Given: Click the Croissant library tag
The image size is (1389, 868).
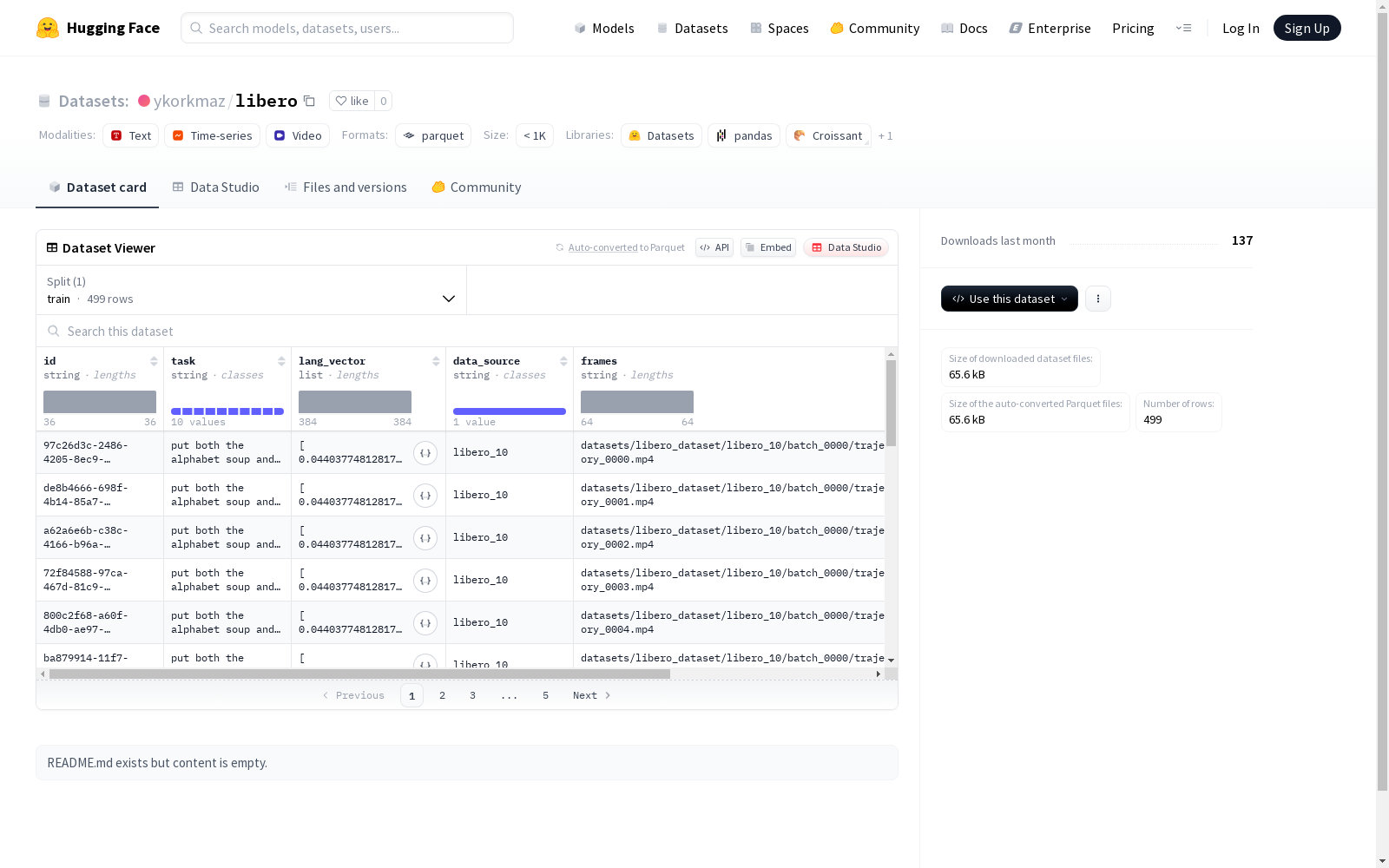Looking at the screenshot, I should [828, 135].
